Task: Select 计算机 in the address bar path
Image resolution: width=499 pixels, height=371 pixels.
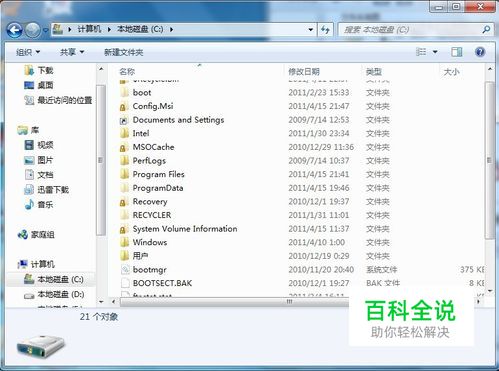Action: pyautogui.click(x=89, y=29)
